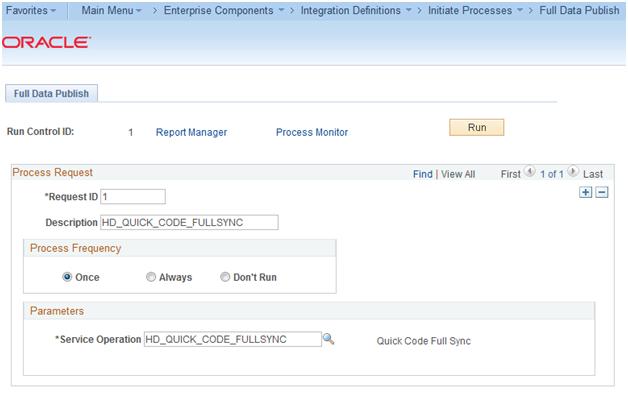Jump to First in Process Request
The image size is (628, 398).
(511, 174)
